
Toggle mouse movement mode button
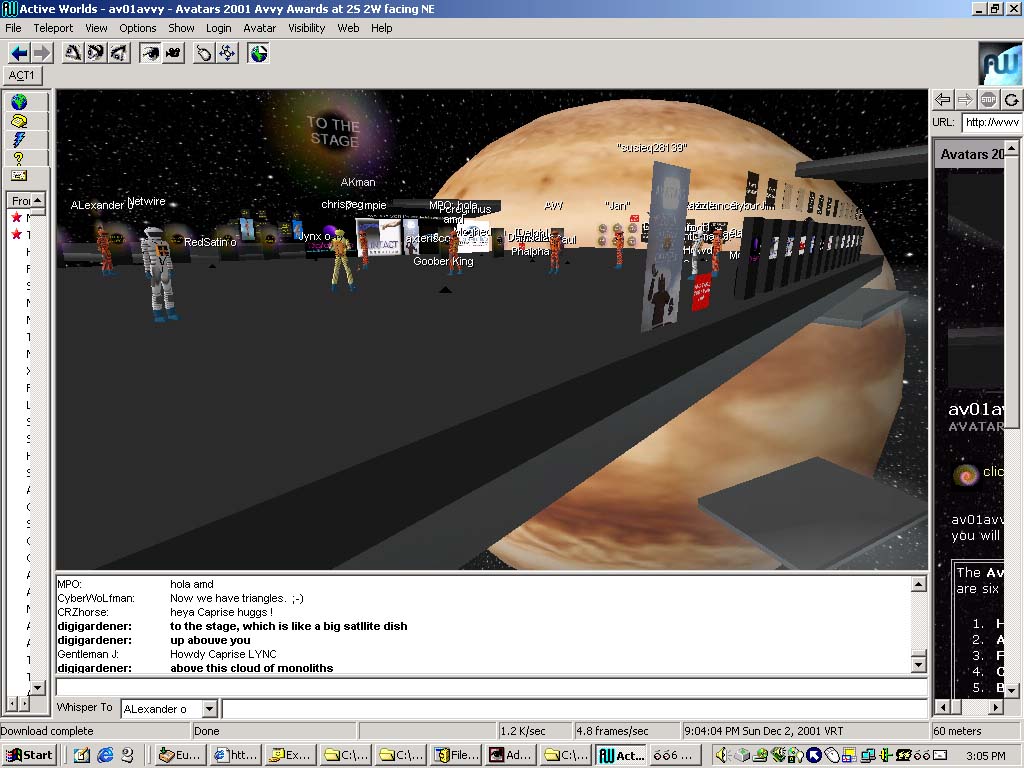(x=204, y=53)
